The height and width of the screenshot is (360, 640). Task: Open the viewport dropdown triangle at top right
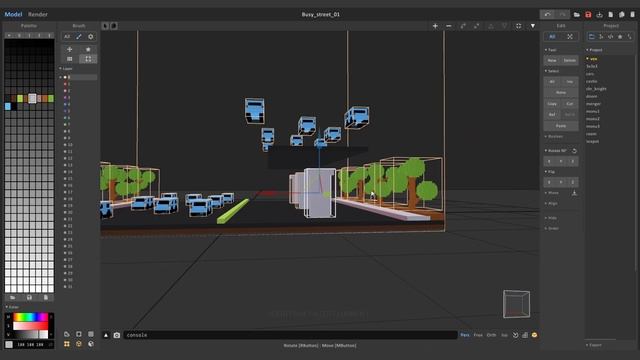(x=533, y=26)
